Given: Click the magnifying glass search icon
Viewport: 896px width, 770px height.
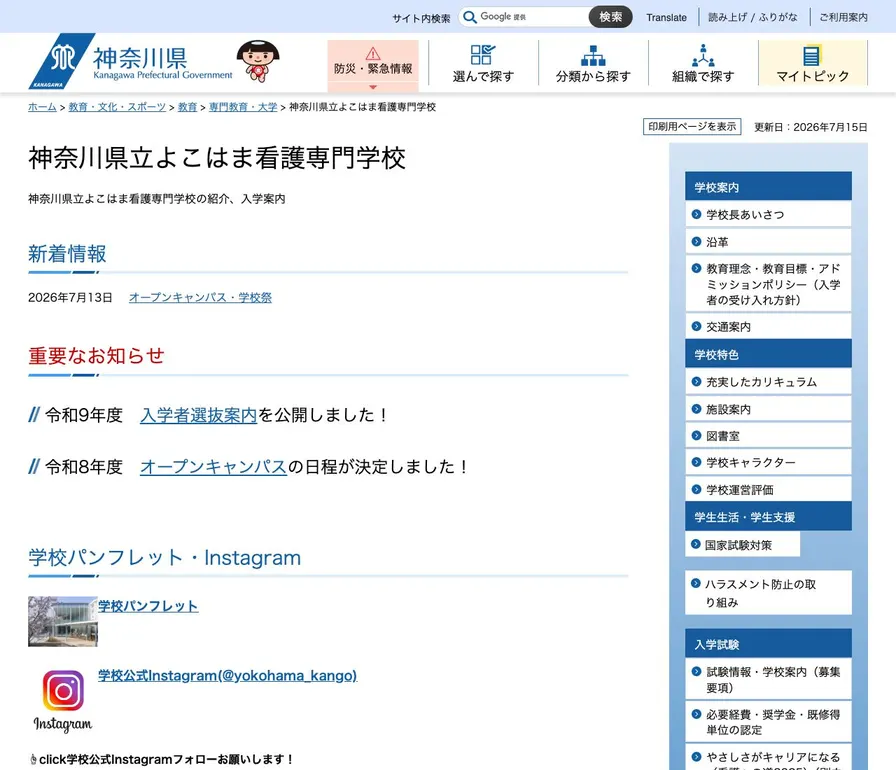Looking at the screenshot, I should (x=470, y=17).
